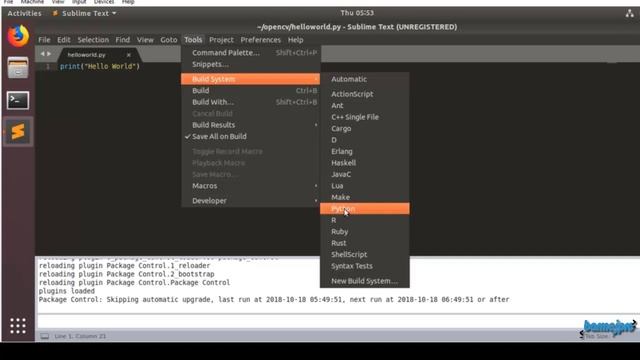
Task: Select Erlang build system
Action: click(364, 151)
